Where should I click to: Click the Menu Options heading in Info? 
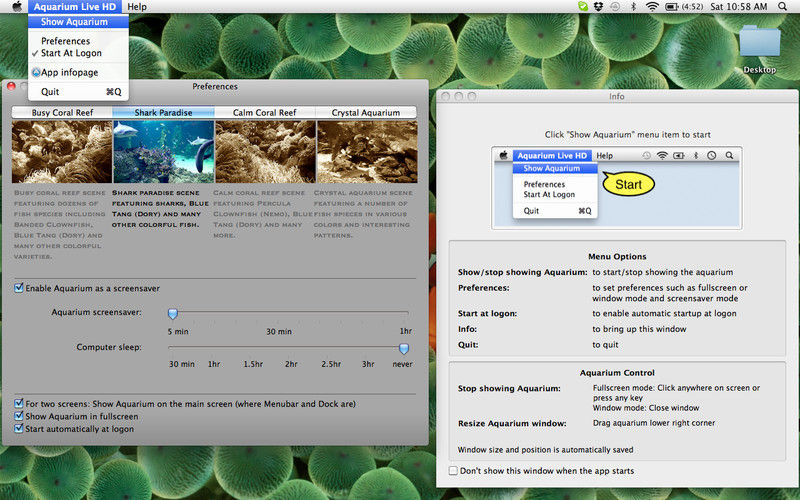pos(617,257)
